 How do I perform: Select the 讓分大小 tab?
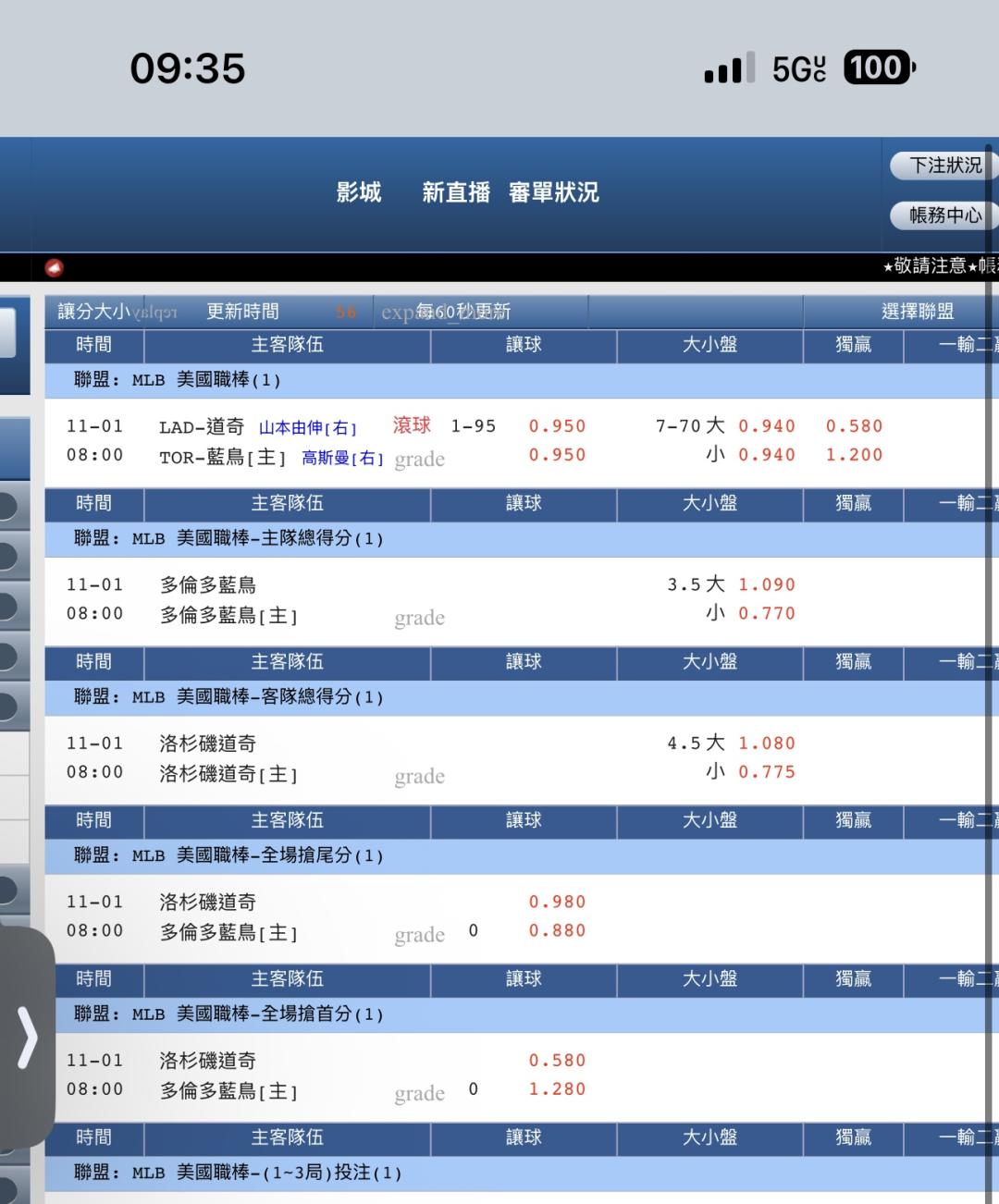tap(94, 312)
